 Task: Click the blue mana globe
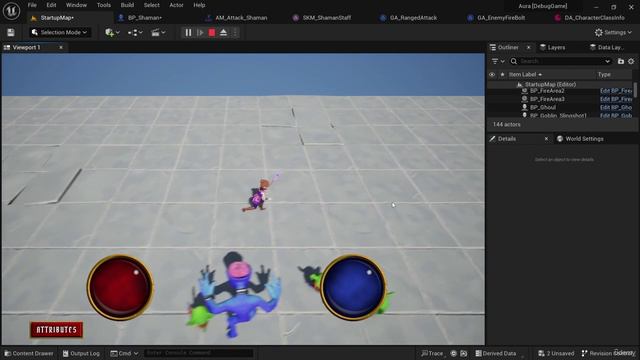point(353,287)
